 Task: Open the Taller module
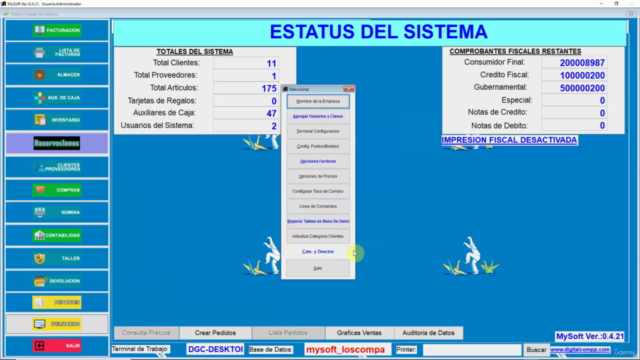pyautogui.click(x=57, y=258)
